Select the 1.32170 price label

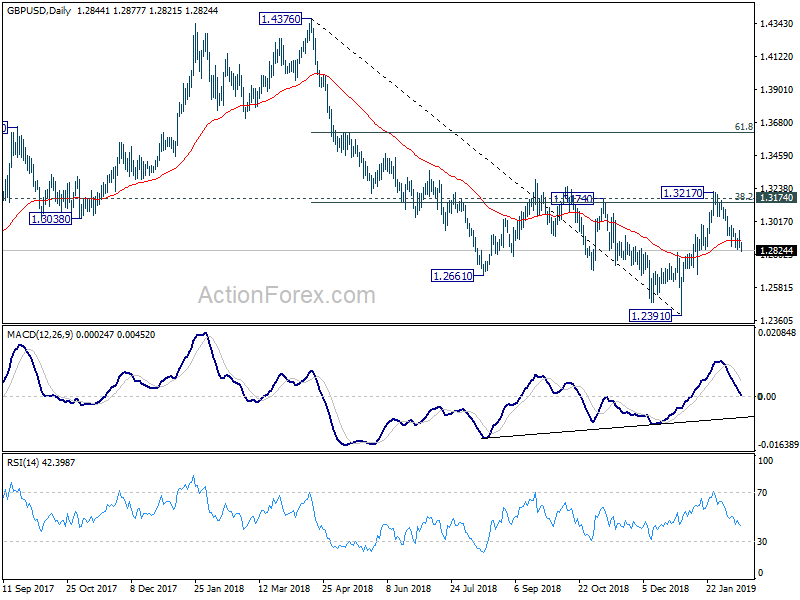683,193
